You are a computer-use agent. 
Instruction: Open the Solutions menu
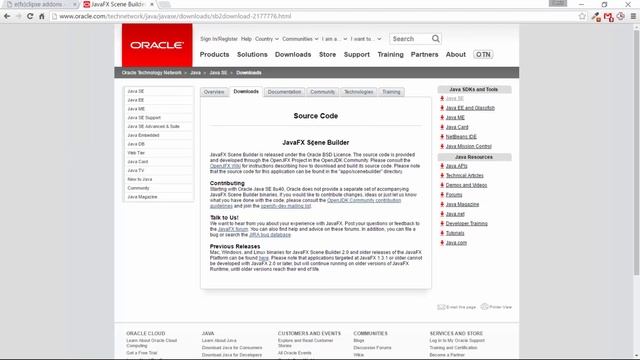coord(252,54)
